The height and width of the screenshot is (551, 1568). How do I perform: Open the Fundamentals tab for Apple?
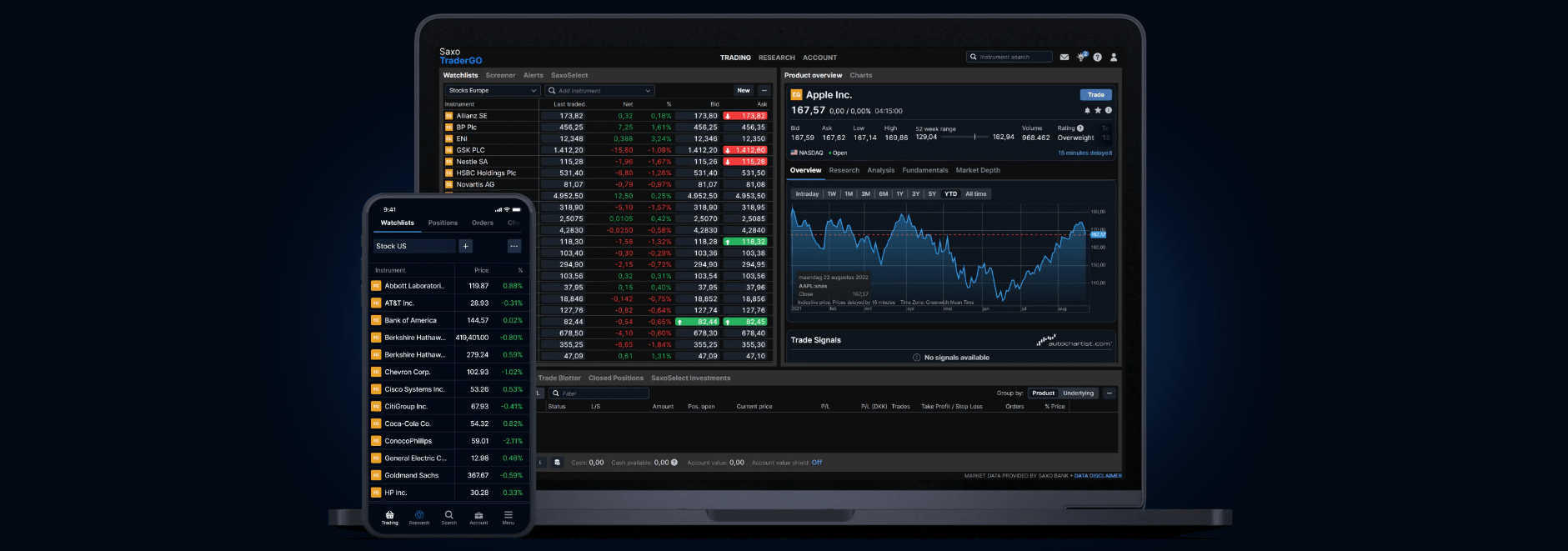click(925, 171)
